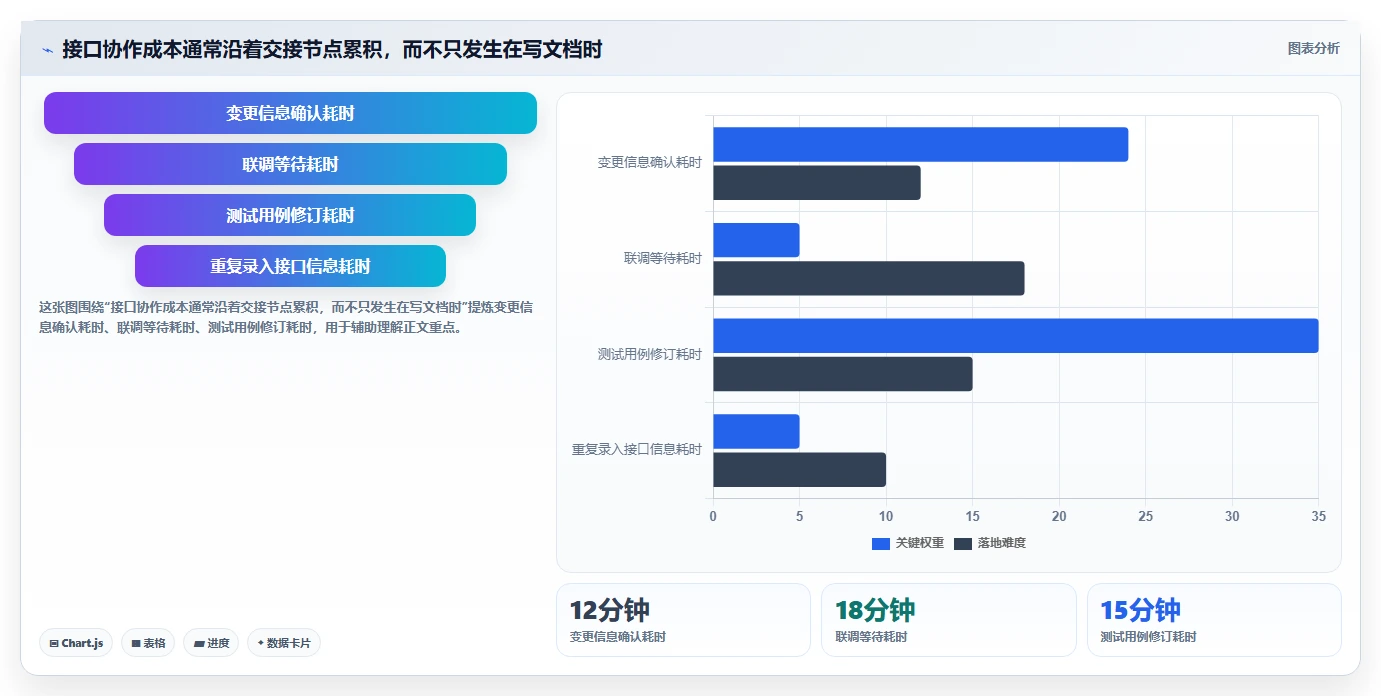Select the 测试用例修订耗时 funnel bar
This screenshot has height=696, width=1381.
pos(290,215)
